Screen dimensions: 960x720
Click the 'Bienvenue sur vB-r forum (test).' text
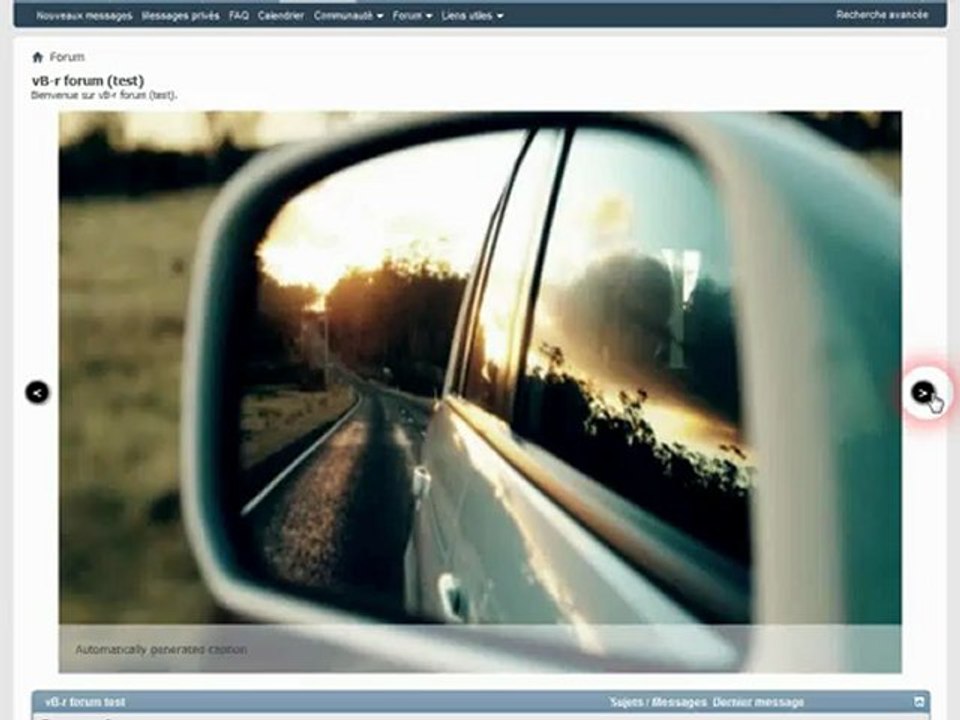click(x=104, y=96)
